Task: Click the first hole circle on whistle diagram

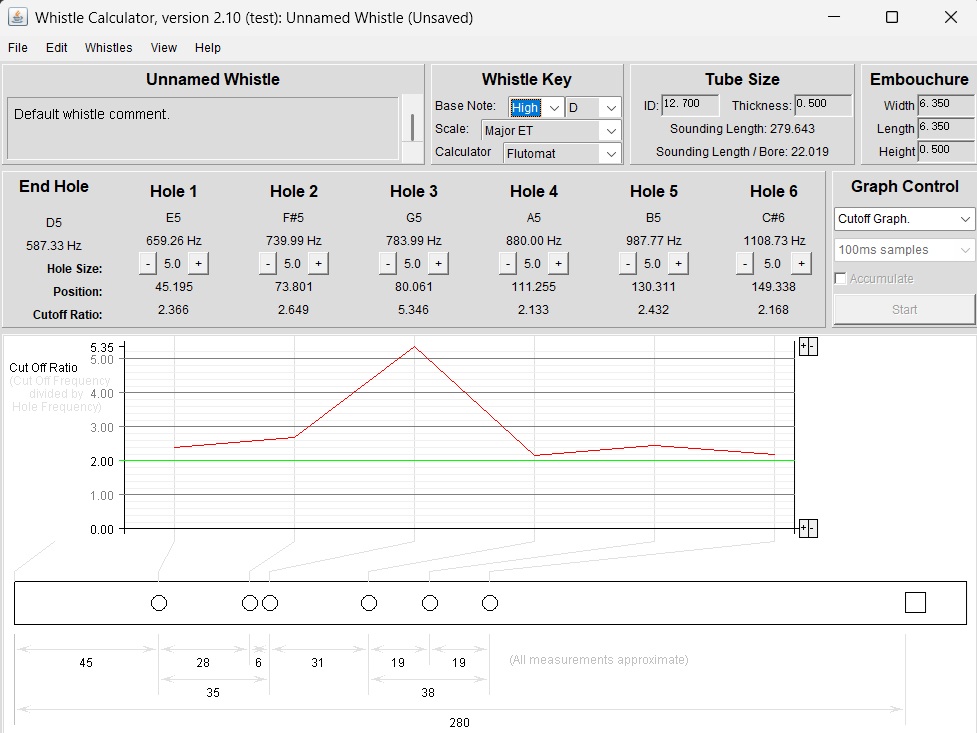Action: click(x=158, y=603)
